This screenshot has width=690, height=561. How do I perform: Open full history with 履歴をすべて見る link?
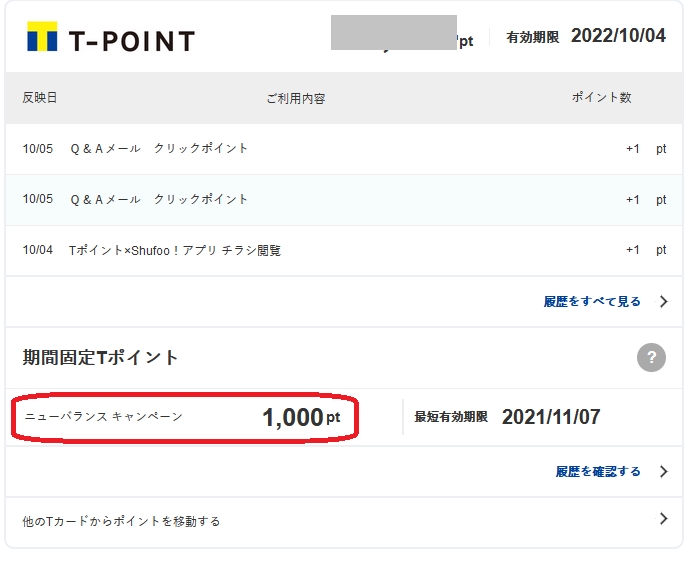592,301
